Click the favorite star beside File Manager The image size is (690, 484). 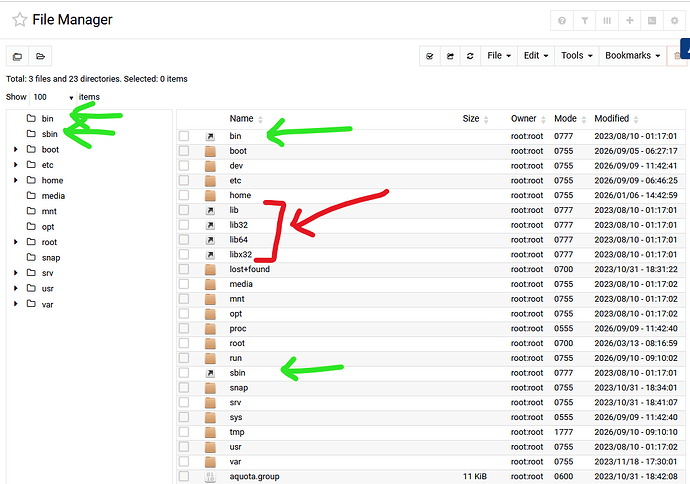(19, 20)
